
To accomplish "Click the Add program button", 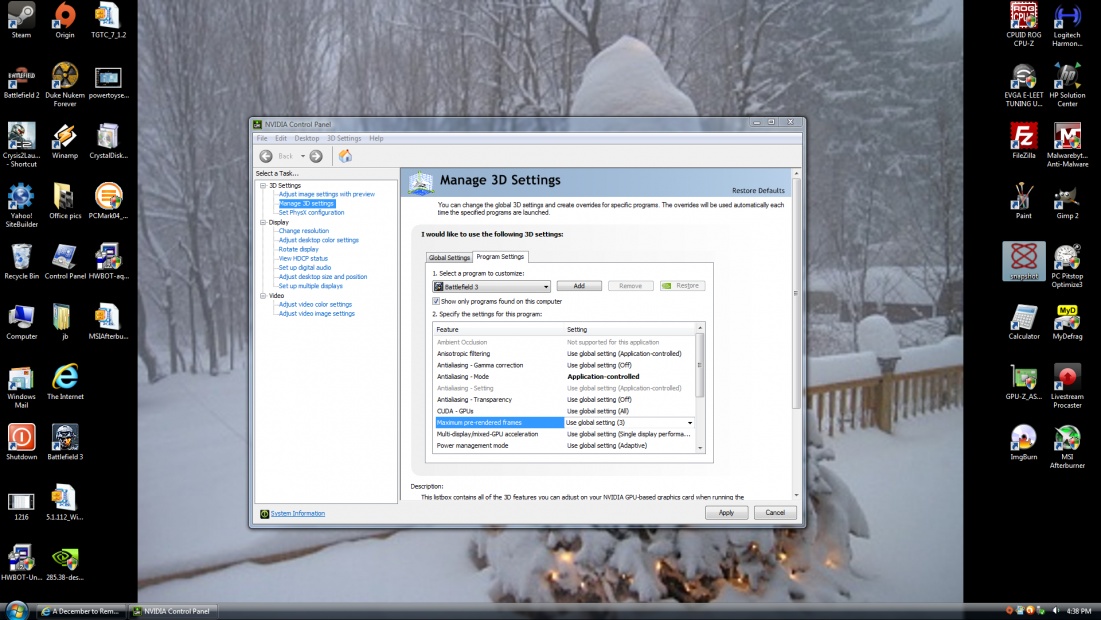I will [578, 286].
